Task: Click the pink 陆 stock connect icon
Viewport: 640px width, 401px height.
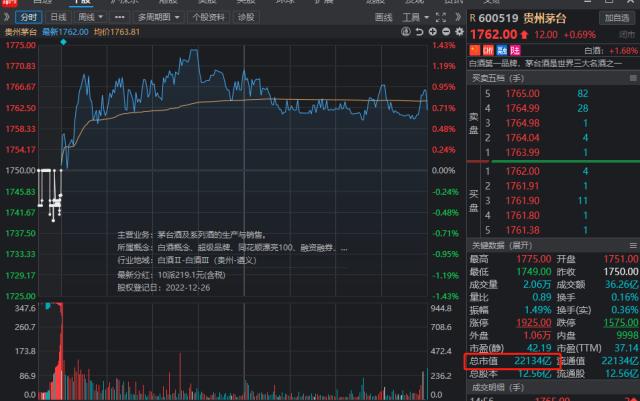Action: pyautogui.click(x=515, y=50)
